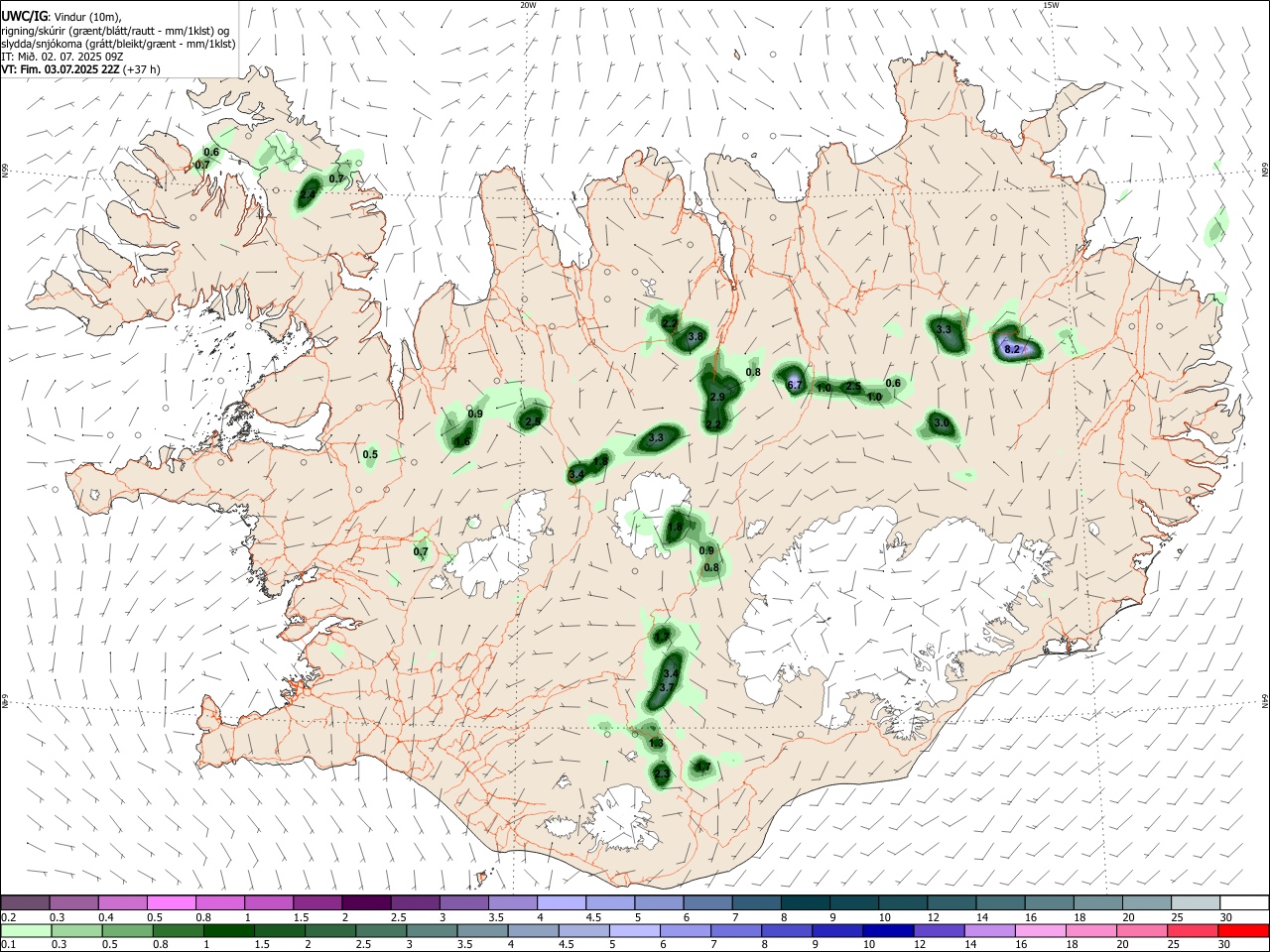Click the UWC/IG title text
The width and height of the screenshot is (1270, 952).
click(26, 17)
